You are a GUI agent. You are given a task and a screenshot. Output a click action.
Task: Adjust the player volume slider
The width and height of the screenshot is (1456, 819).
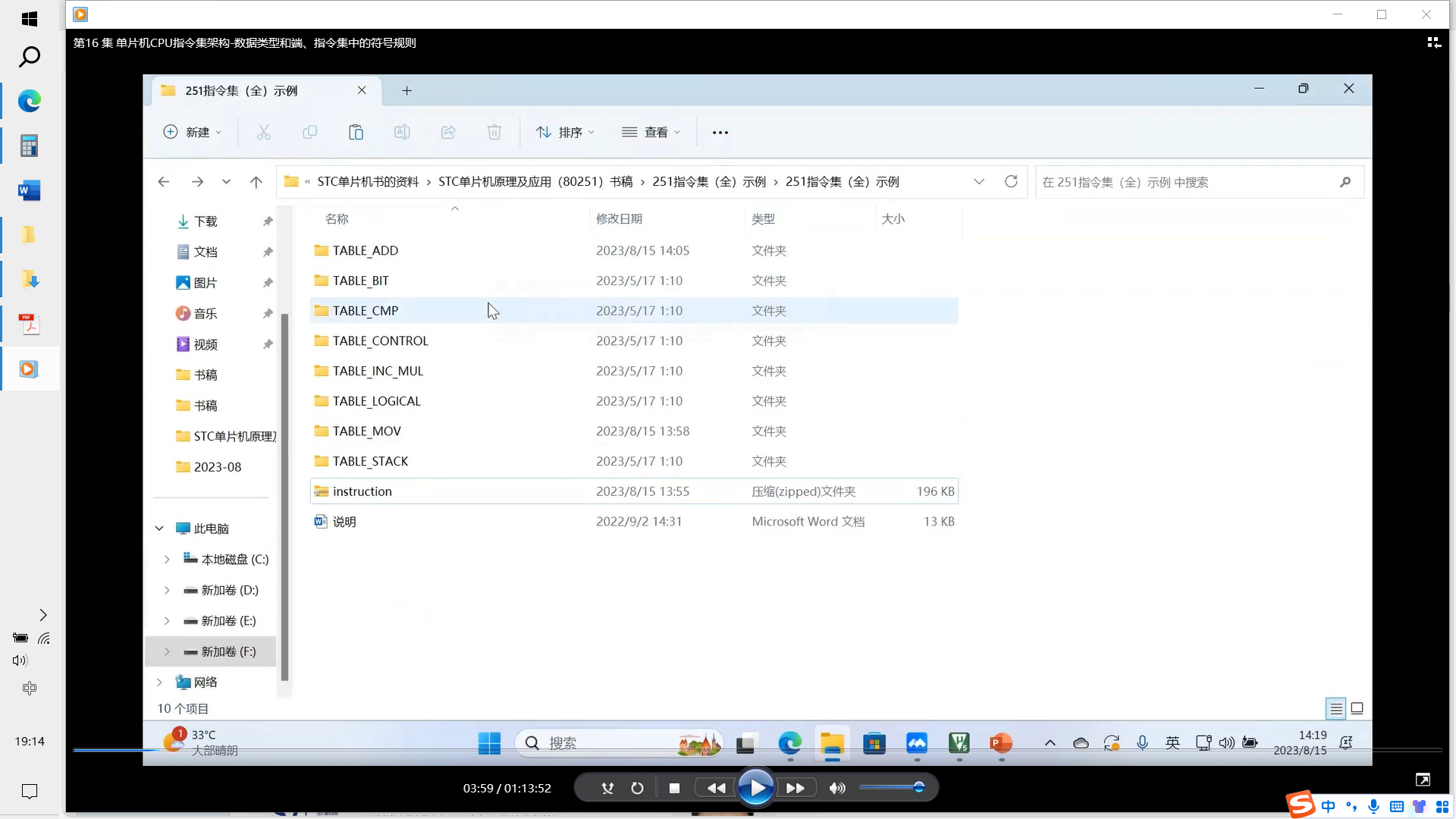click(892, 788)
